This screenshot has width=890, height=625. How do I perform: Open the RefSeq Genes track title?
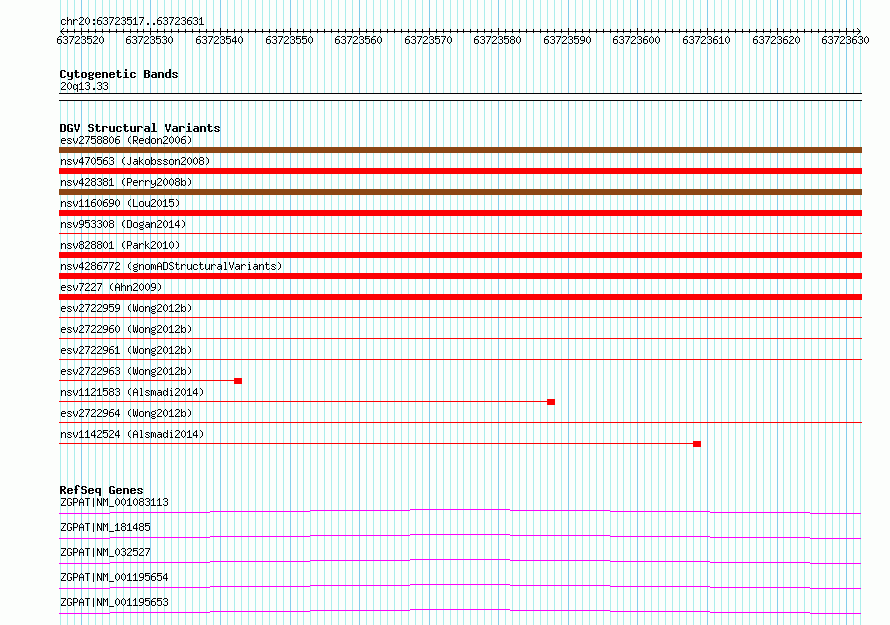tap(102, 490)
